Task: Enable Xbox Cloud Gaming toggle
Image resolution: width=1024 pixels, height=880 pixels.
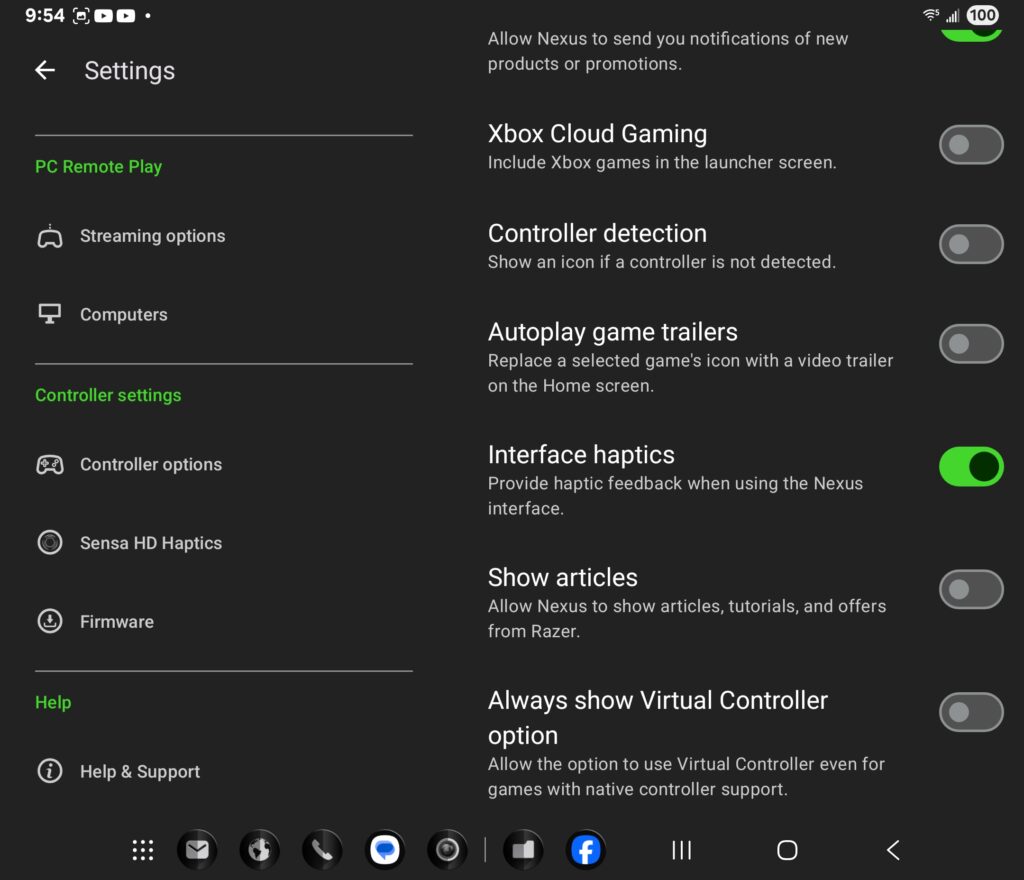Action: (x=971, y=145)
